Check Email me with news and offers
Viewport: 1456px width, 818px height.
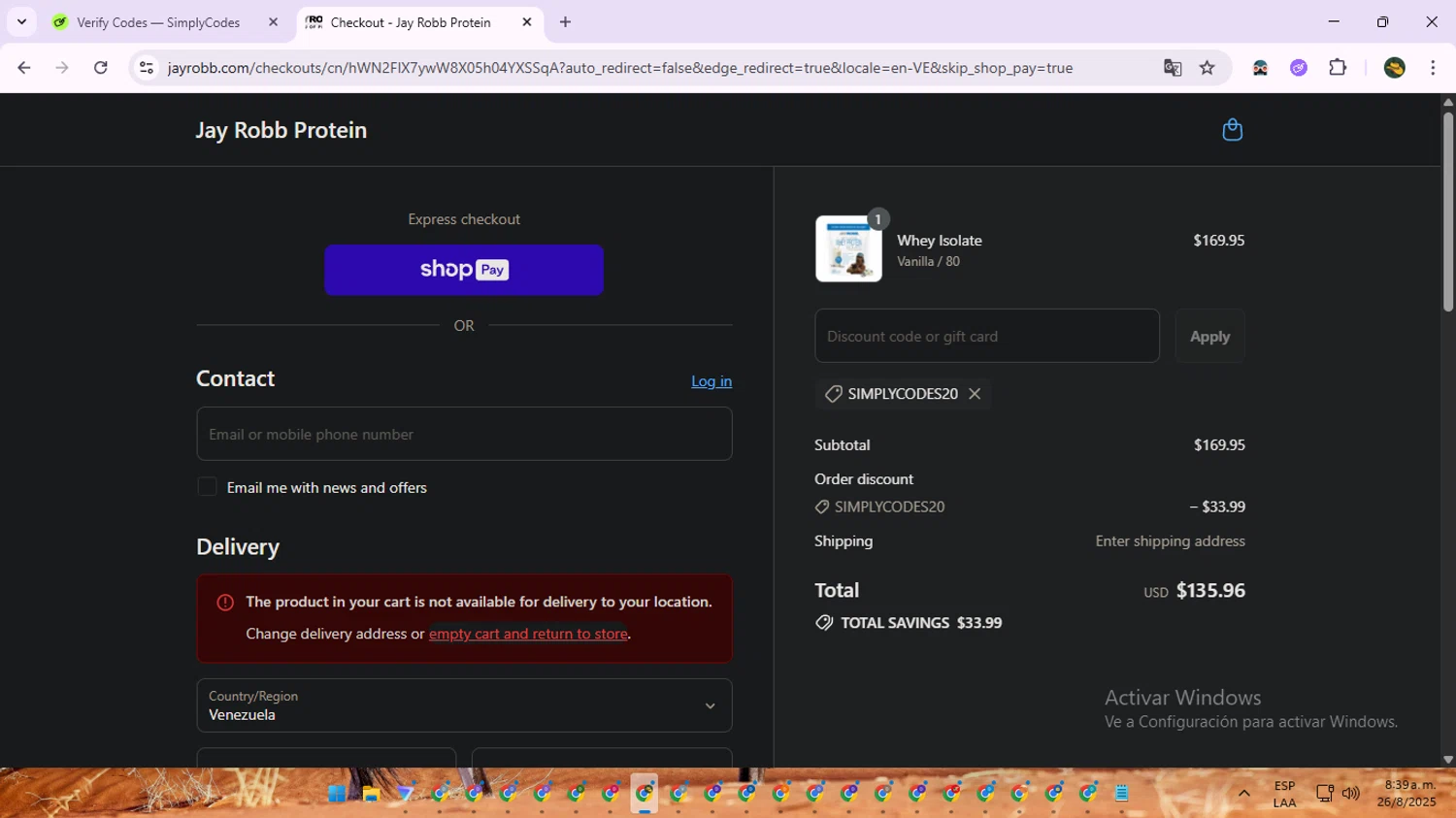click(207, 487)
